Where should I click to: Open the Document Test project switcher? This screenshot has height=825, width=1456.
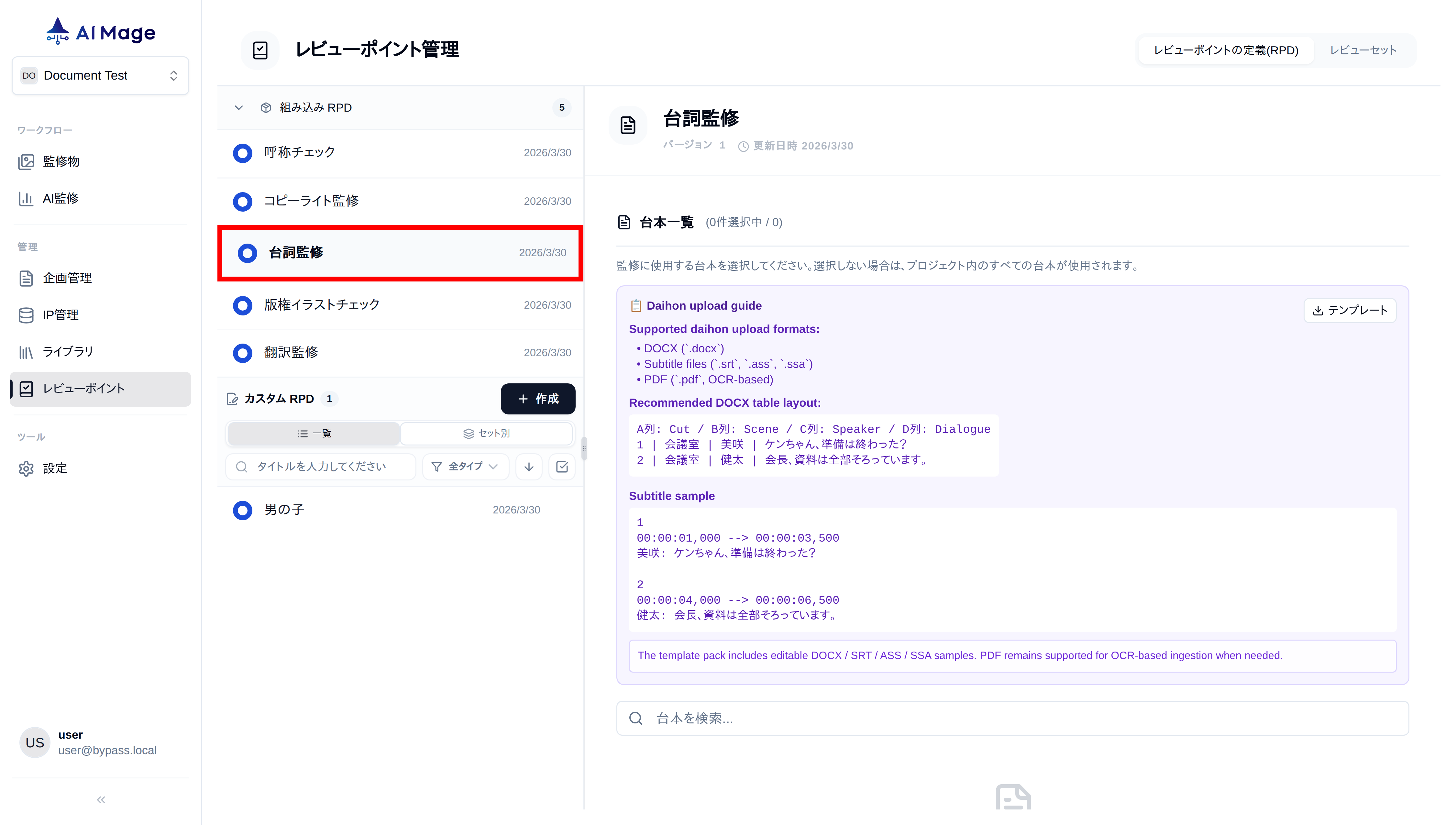[x=100, y=75]
